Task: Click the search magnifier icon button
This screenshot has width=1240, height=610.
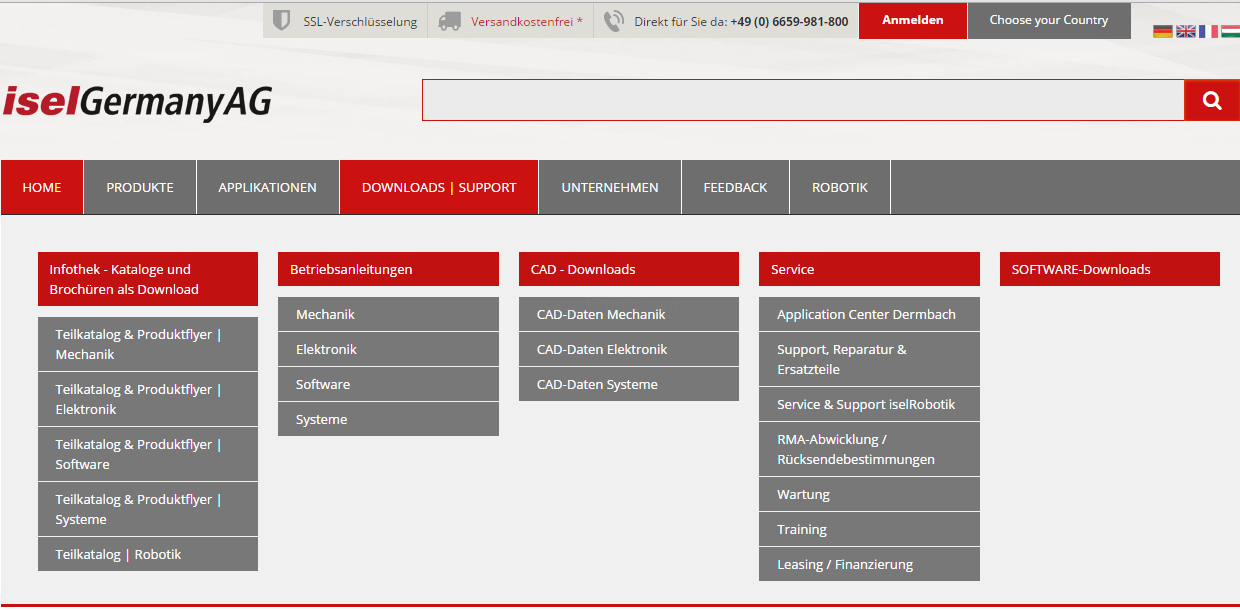Action: [x=1212, y=100]
